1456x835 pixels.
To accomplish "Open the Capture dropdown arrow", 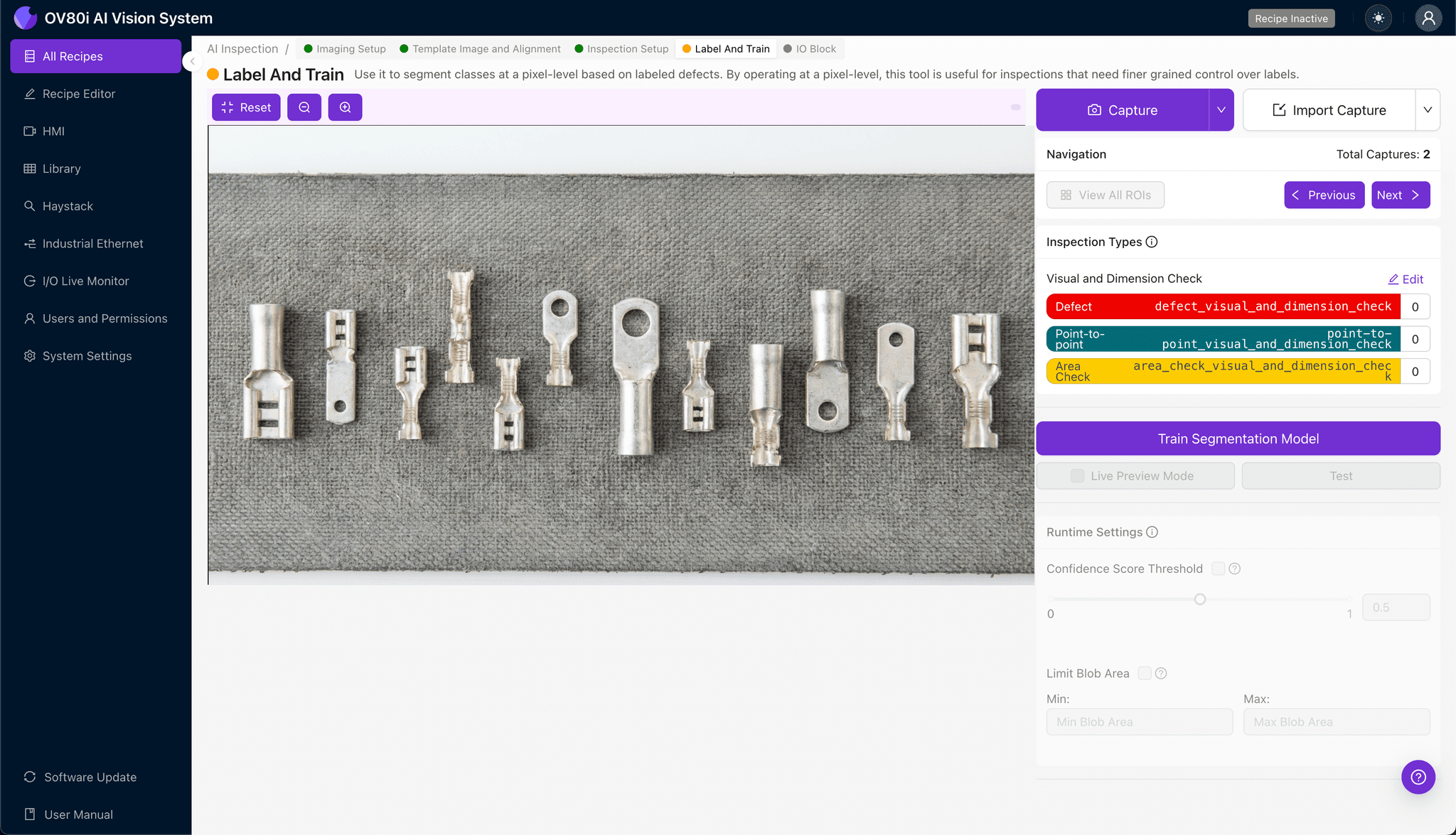I will [x=1221, y=109].
